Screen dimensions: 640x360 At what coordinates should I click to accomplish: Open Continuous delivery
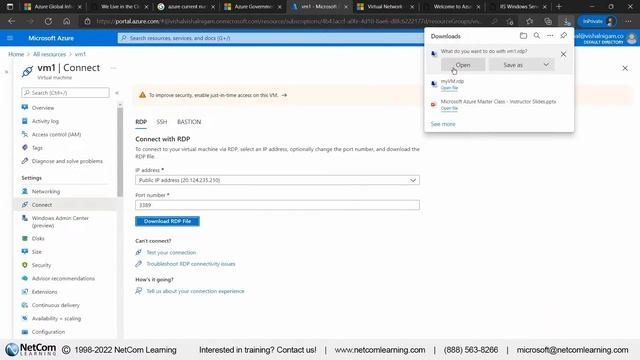click(56, 305)
